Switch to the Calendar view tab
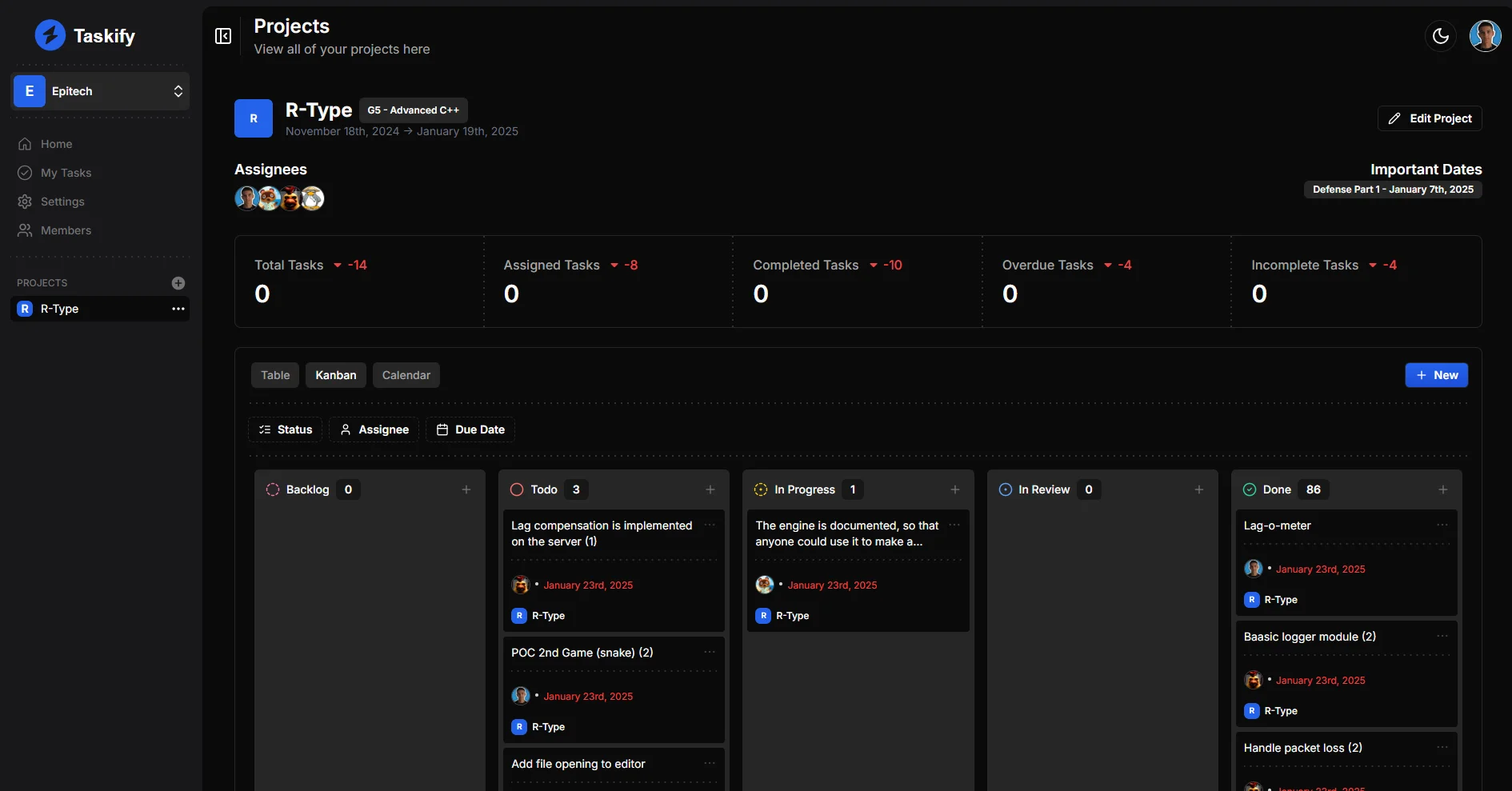The image size is (1512, 791). pos(406,375)
